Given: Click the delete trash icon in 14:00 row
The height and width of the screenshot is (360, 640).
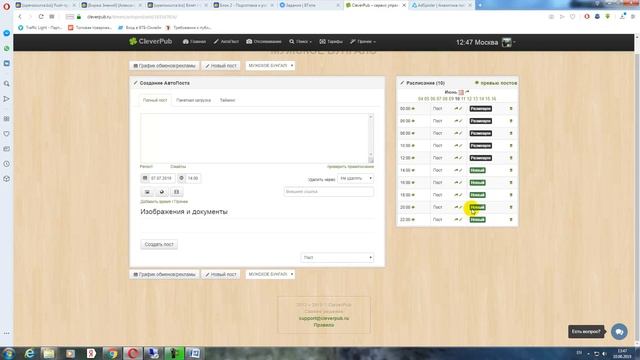Looking at the screenshot, I should tap(511, 170).
